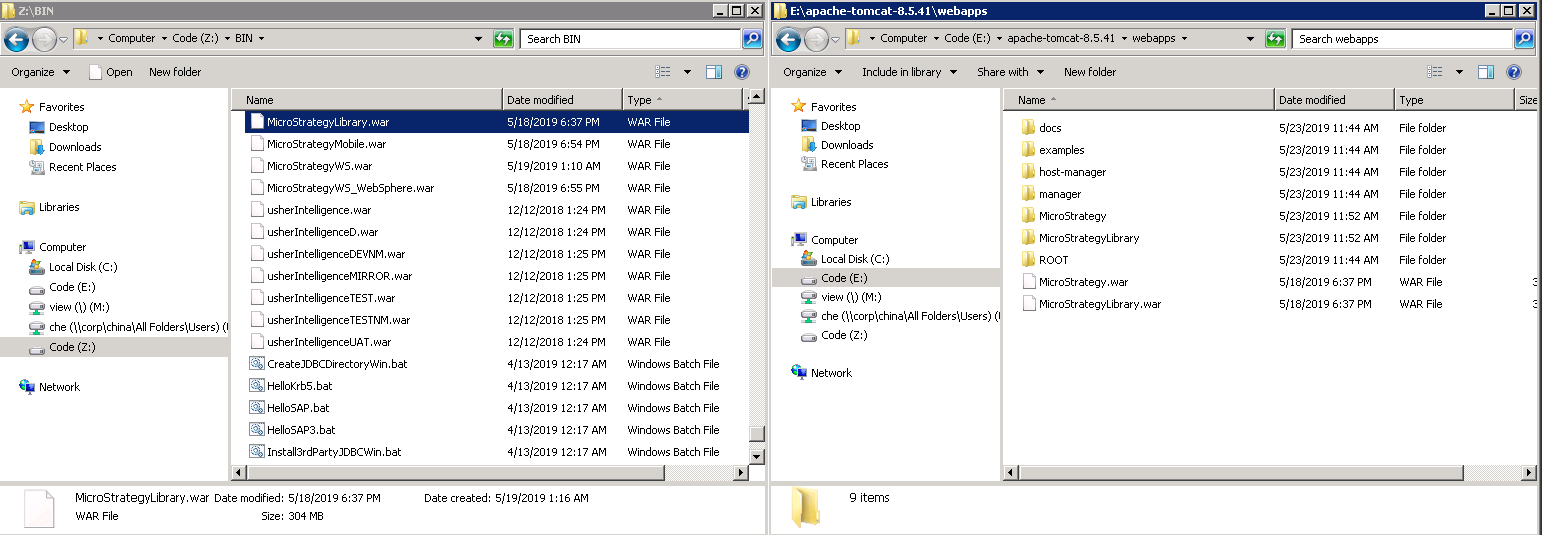Sort BIN files by Type column
The image size is (1542, 535).
pos(681,100)
